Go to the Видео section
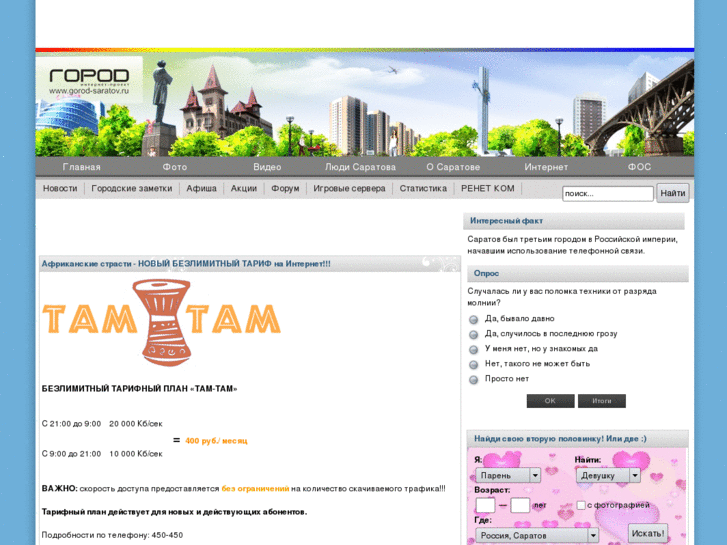Screen dimensions: 727x545 click(x=267, y=167)
